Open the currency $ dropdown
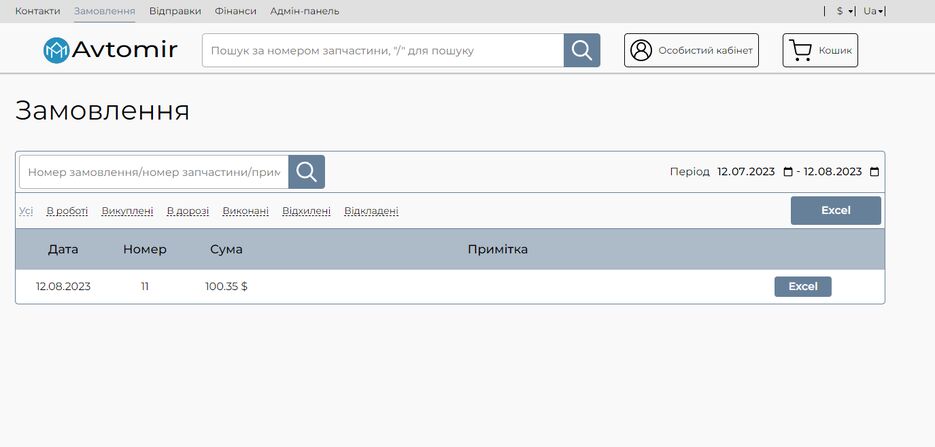The height and width of the screenshot is (447, 935). (844, 11)
